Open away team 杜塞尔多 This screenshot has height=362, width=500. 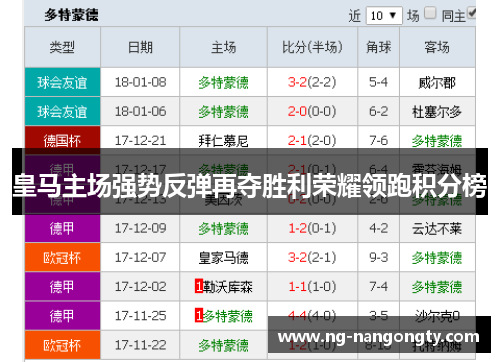coord(437,111)
